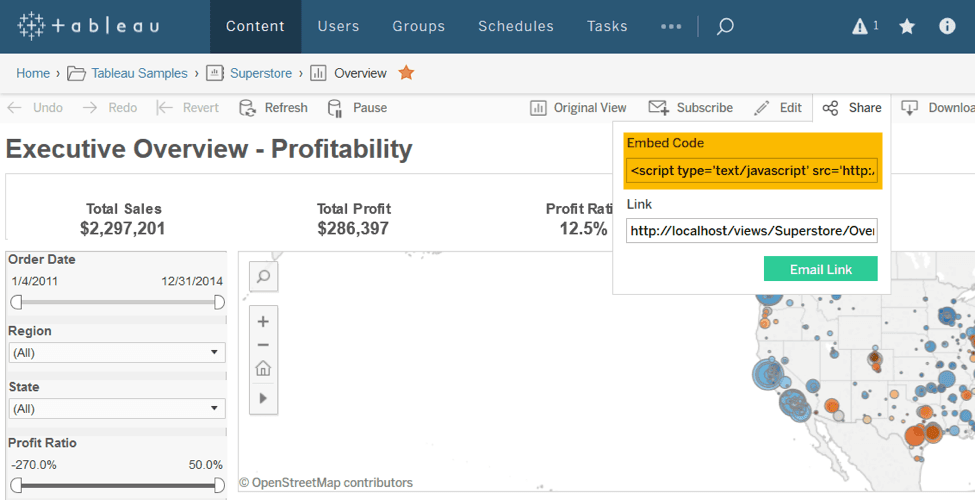The image size is (975, 500).
Task: Zoom out on the map
Action: pos(263,345)
